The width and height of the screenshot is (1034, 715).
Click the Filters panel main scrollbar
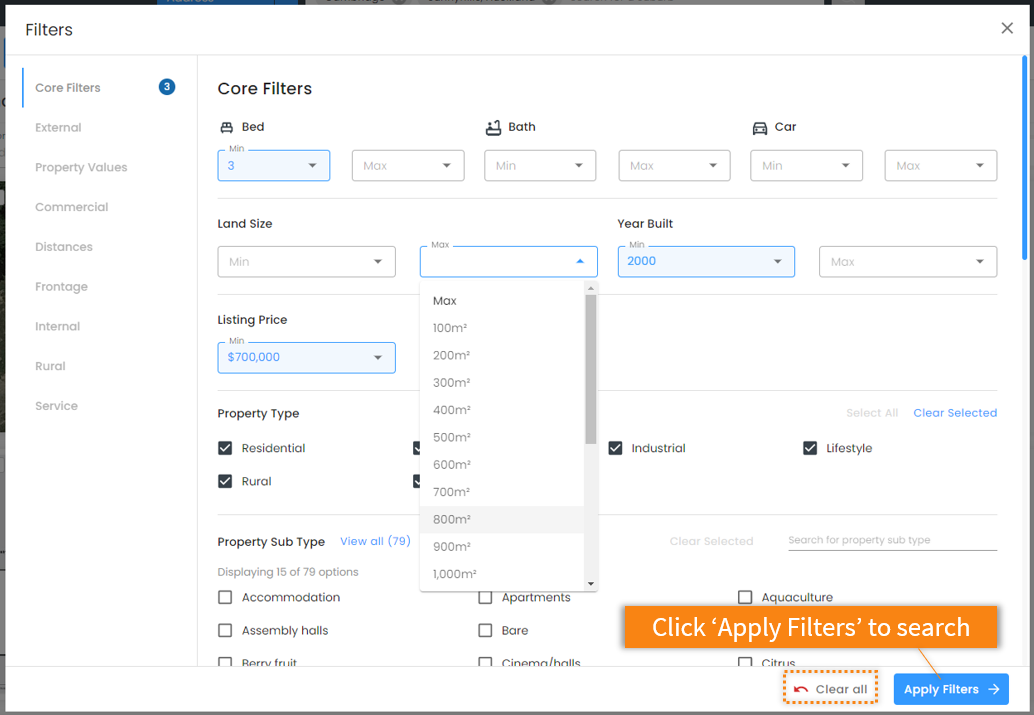click(1024, 158)
